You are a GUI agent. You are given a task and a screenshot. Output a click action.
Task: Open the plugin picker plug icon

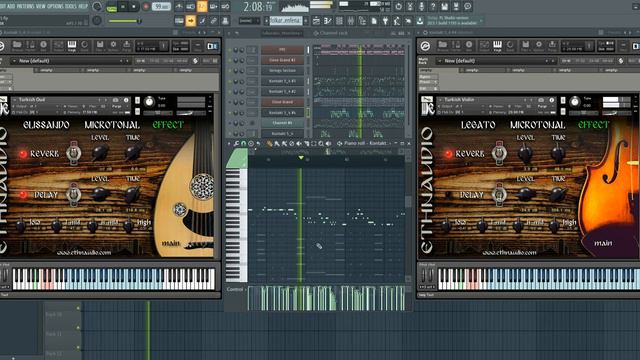tap(385, 20)
